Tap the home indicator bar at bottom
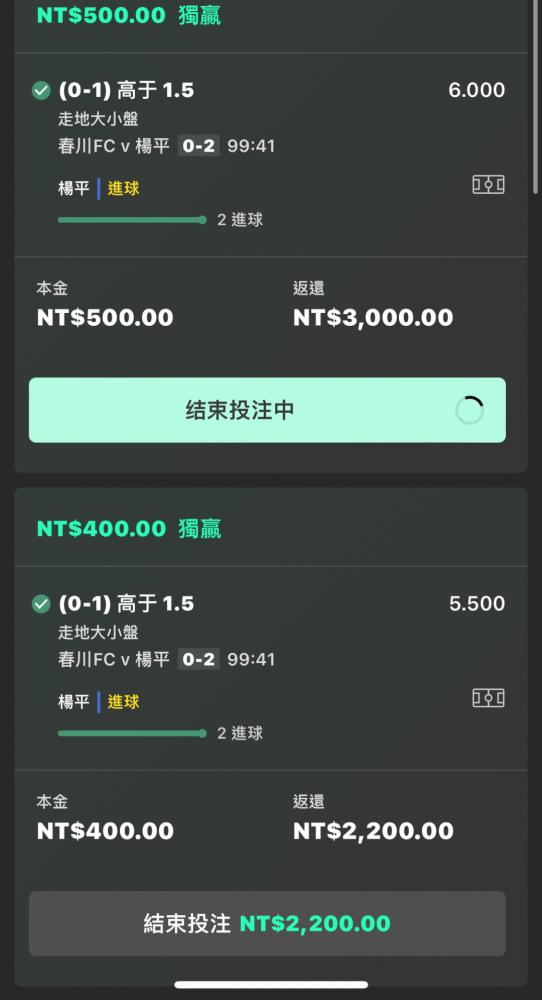This screenshot has height=1000, width=542. click(271, 985)
